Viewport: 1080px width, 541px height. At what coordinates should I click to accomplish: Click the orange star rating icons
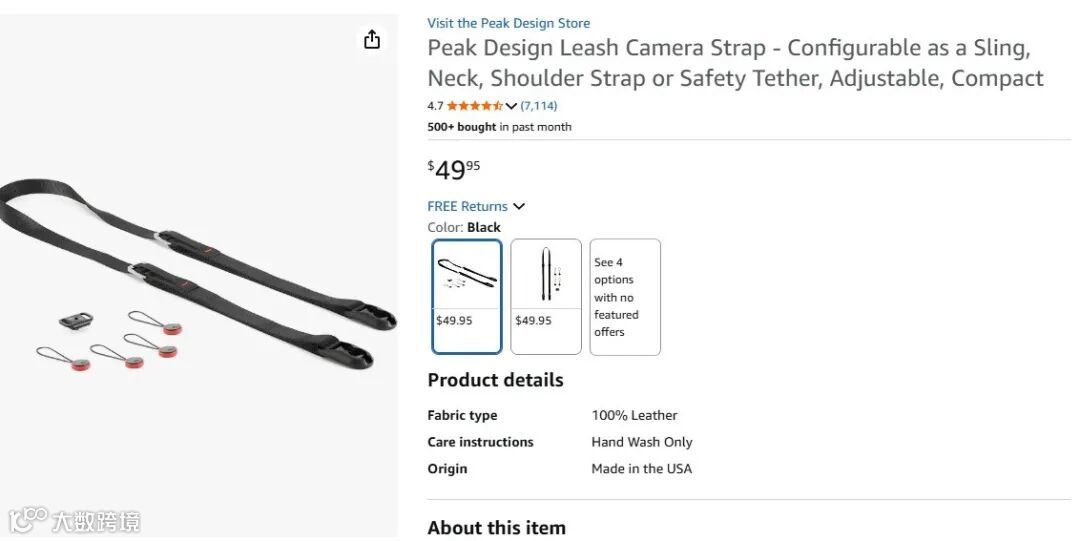click(x=474, y=106)
